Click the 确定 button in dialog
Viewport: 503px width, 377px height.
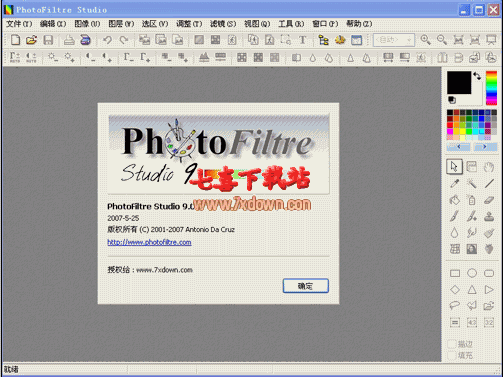click(306, 286)
